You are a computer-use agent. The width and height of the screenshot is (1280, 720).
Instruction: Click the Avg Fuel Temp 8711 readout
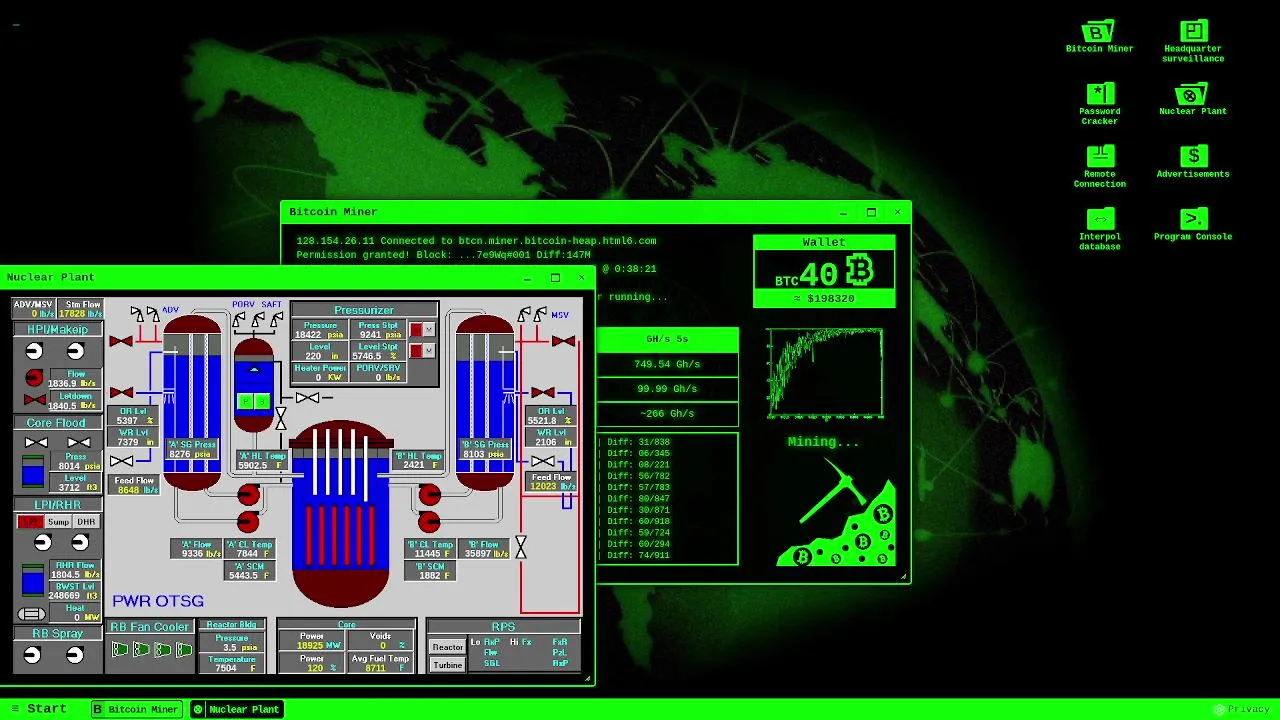click(x=381, y=663)
